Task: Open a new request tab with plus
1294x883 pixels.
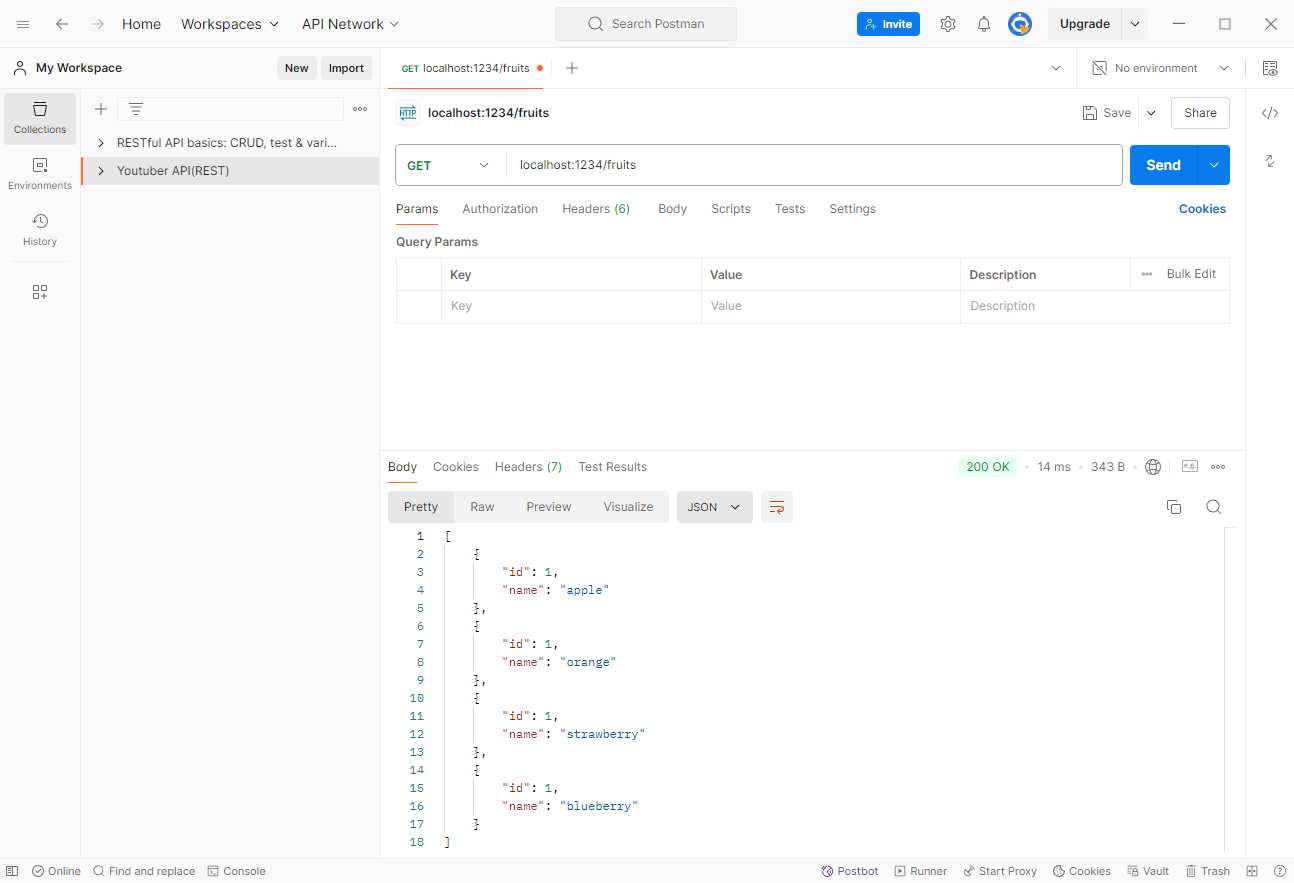Action: pyautogui.click(x=572, y=68)
